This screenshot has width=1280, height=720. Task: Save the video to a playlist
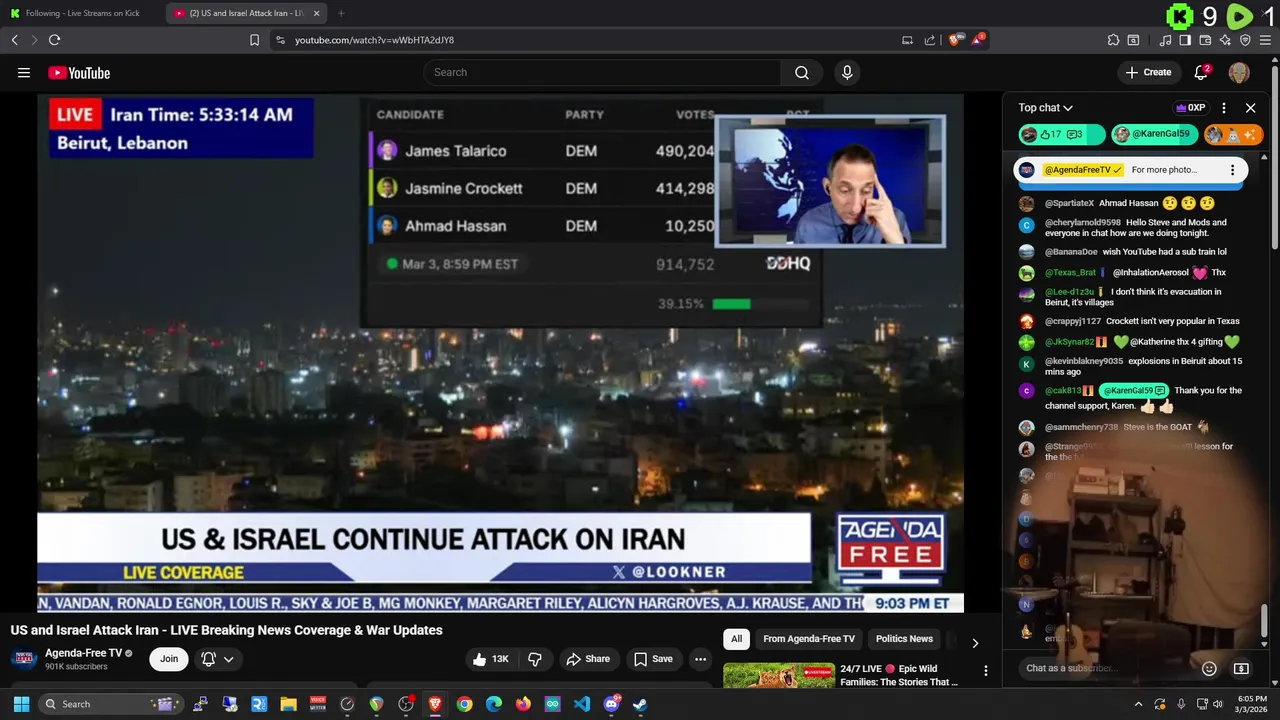coord(654,659)
